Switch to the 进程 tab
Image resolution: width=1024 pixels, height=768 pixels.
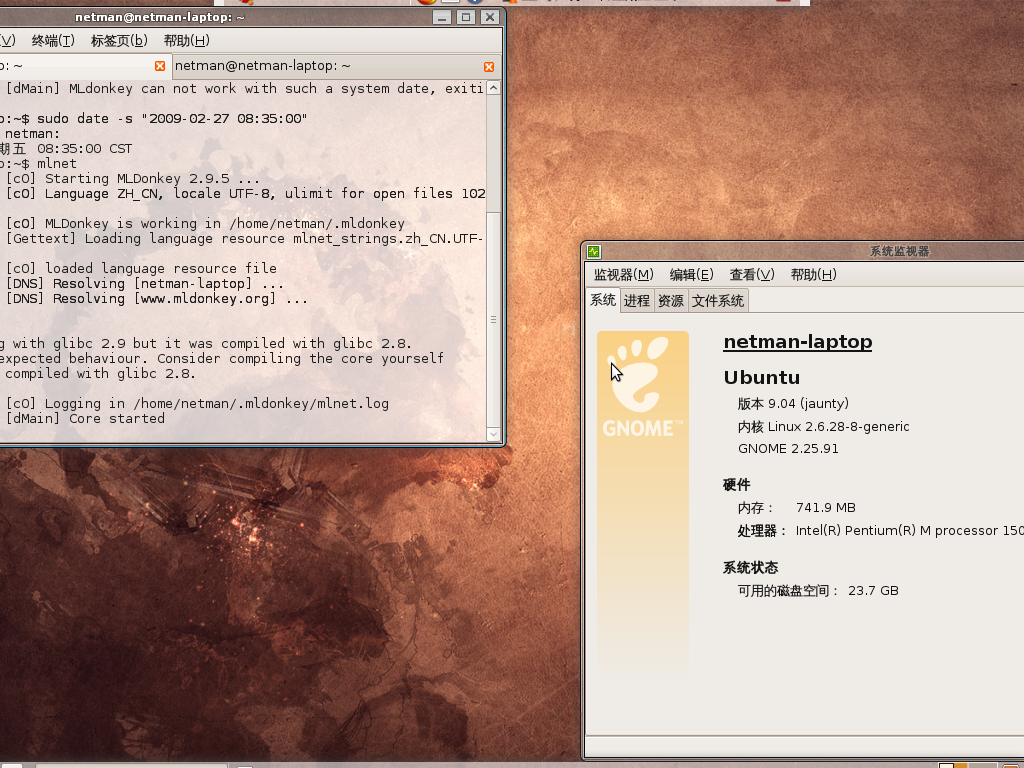click(637, 300)
